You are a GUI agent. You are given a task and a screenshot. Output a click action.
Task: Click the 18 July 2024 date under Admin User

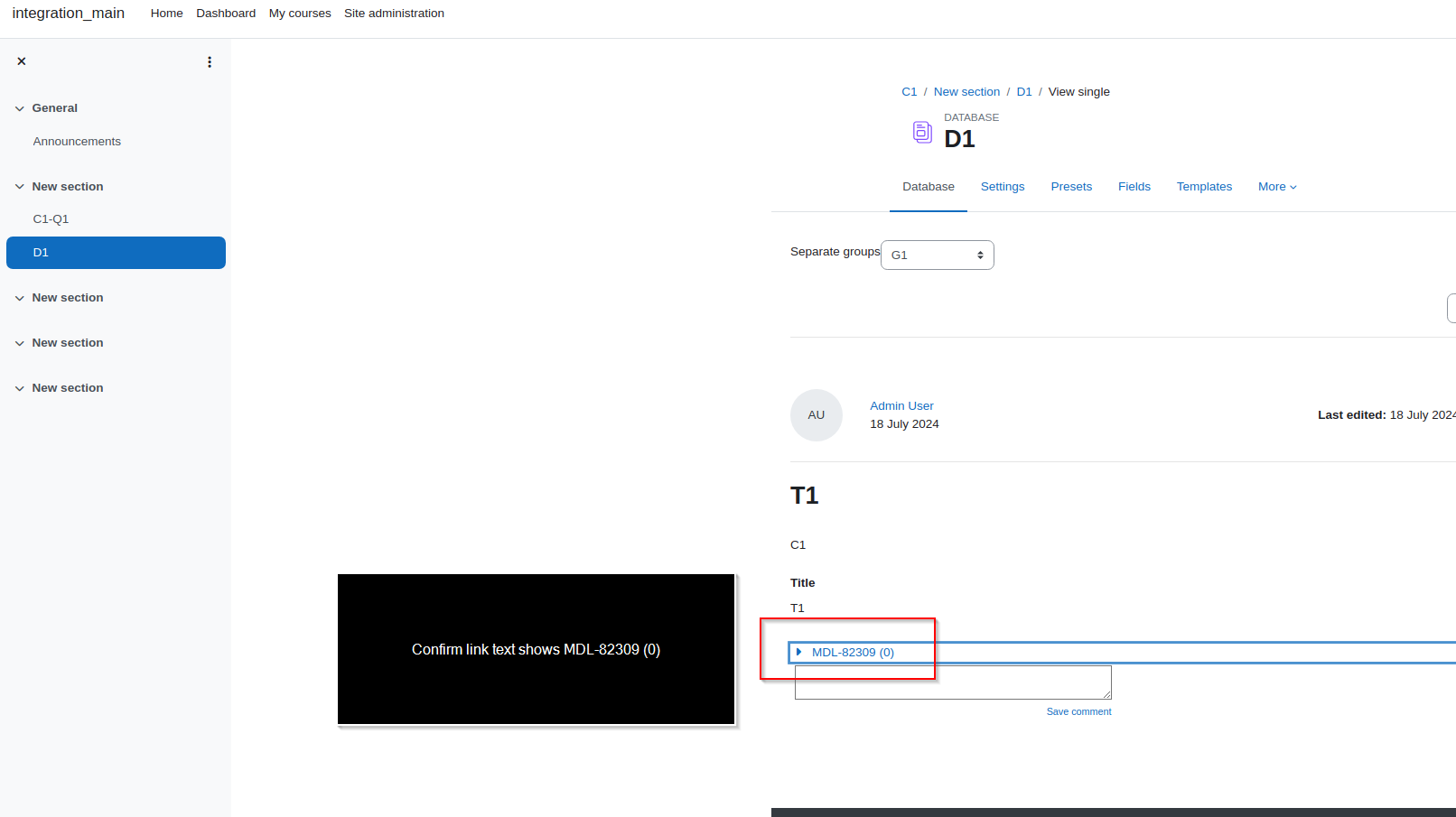pos(904,424)
